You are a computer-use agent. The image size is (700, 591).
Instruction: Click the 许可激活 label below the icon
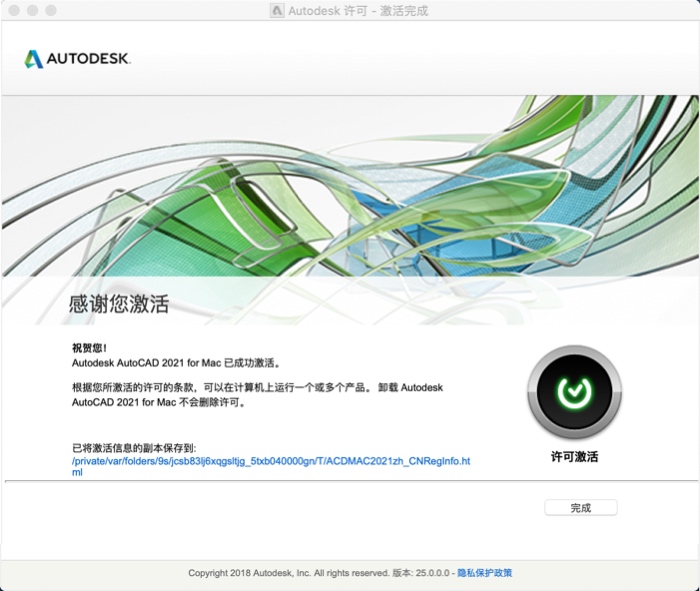pos(574,457)
